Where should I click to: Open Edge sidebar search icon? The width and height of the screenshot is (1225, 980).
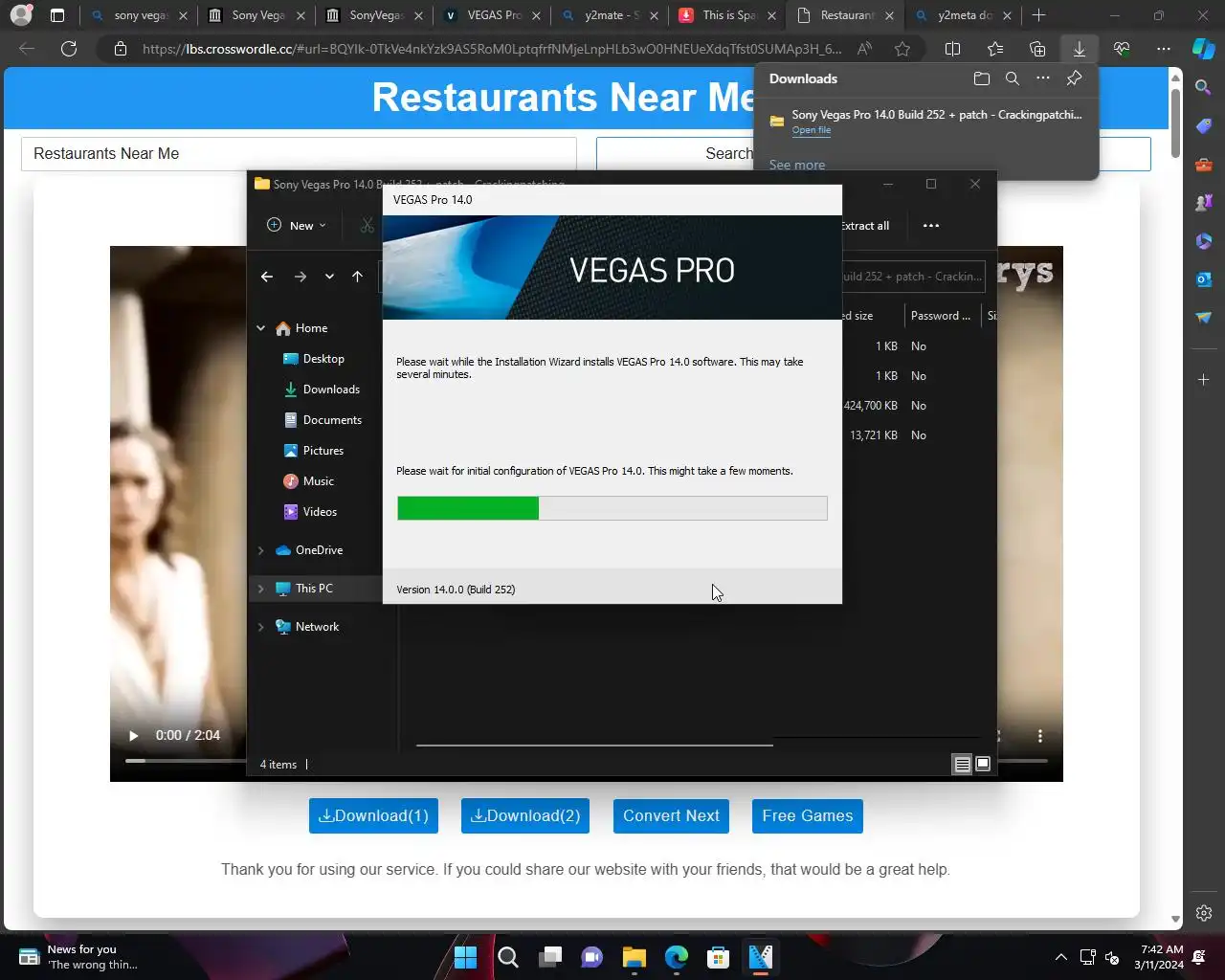1204,88
